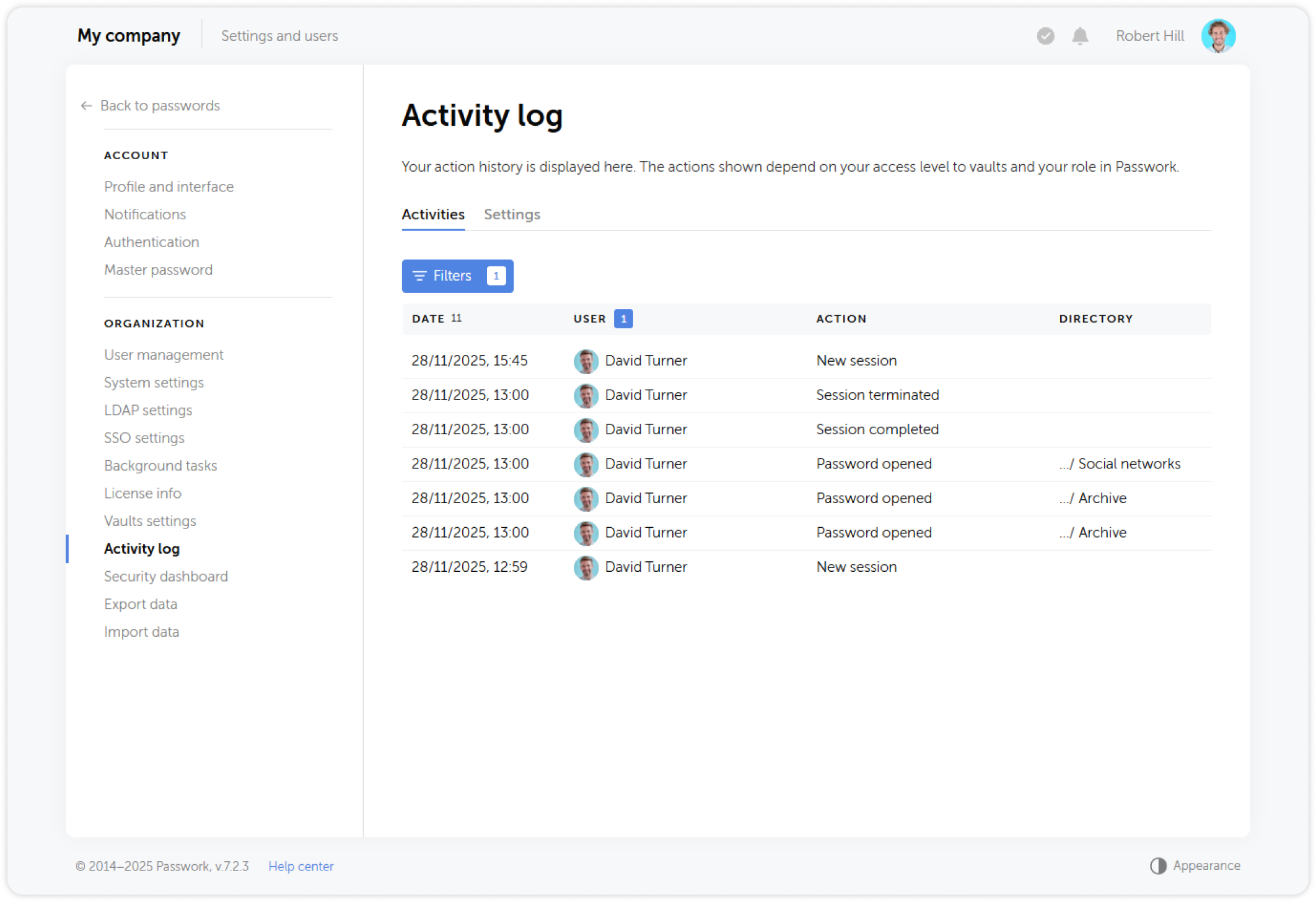Click the avatar on the New session 12:59 row
The image size is (1316, 902).
tap(585, 567)
